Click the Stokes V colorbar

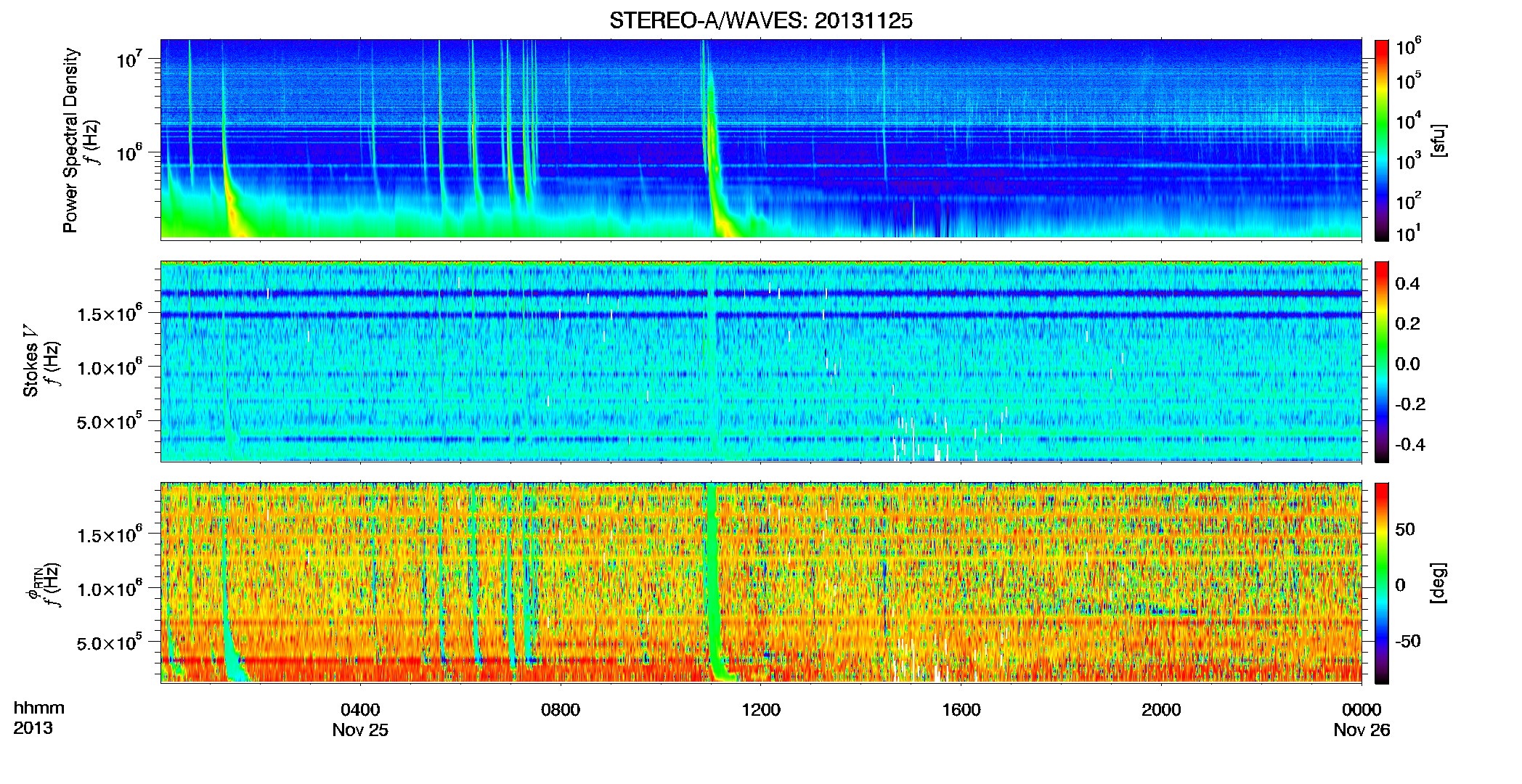click(x=1382, y=362)
